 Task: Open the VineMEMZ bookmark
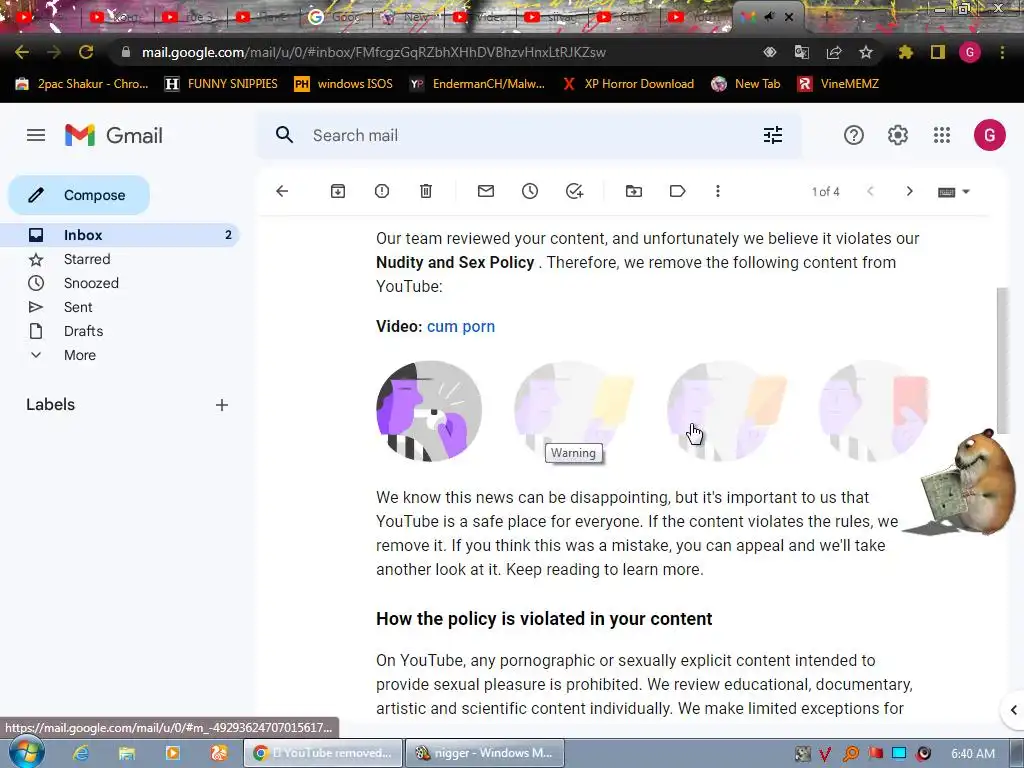coord(838,84)
